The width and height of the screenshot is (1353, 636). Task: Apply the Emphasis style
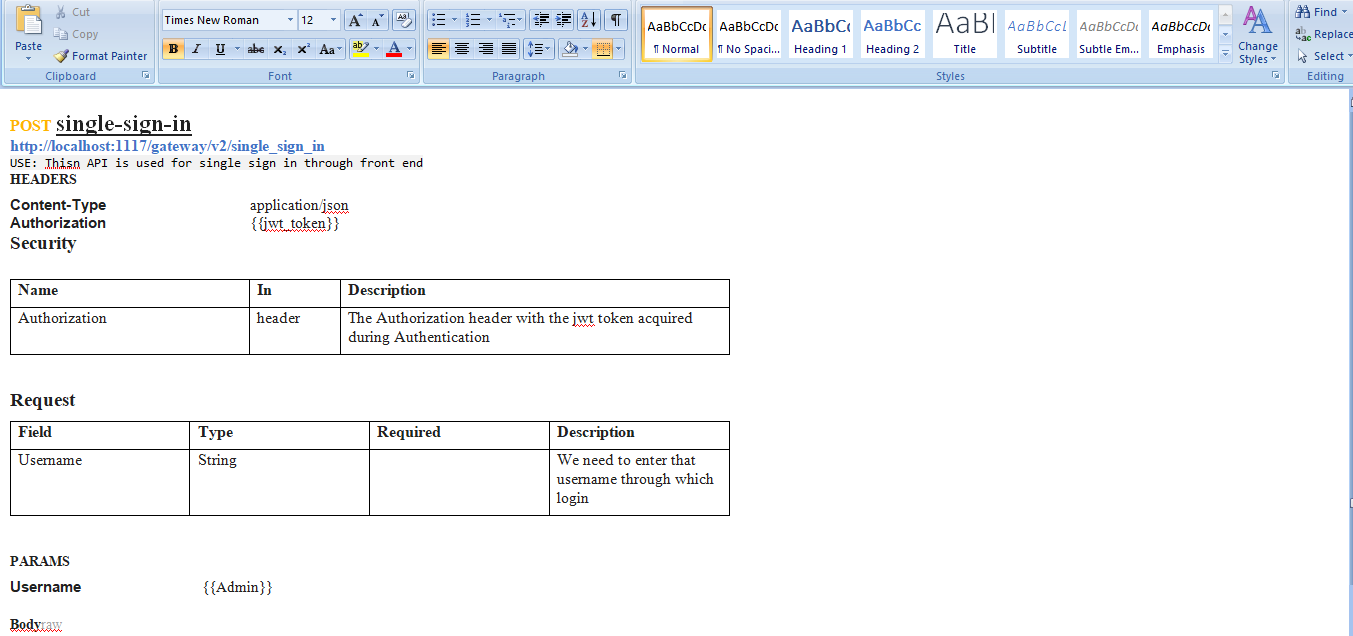click(x=1181, y=35)
